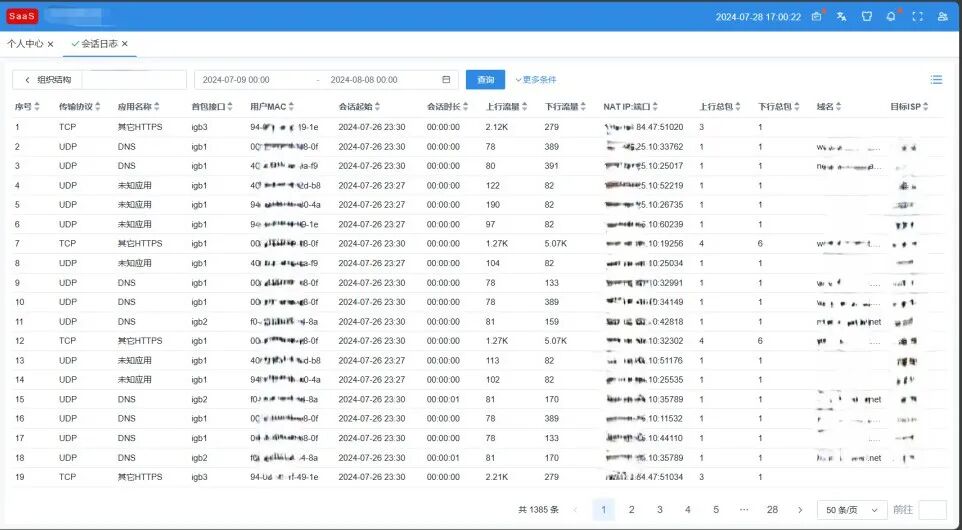Close the 会话日志 tab
This screenshot has height=530, width=962.
[x=125, y=44]
